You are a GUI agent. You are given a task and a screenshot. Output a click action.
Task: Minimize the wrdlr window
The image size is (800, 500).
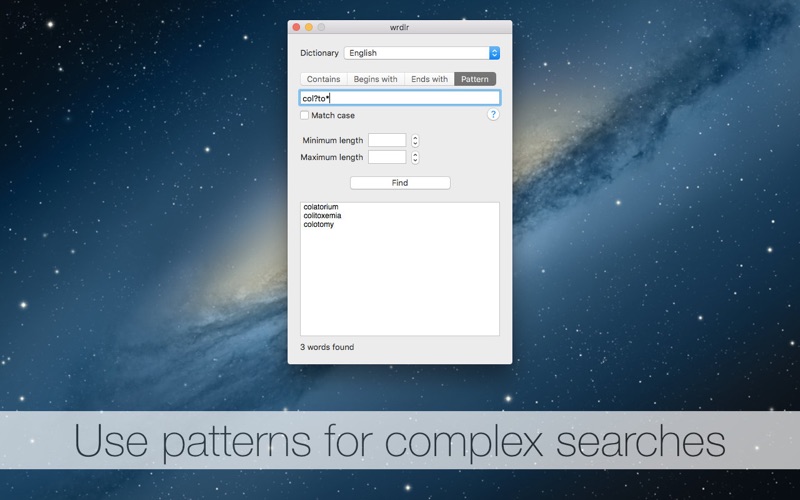click(x=309, y=27)
